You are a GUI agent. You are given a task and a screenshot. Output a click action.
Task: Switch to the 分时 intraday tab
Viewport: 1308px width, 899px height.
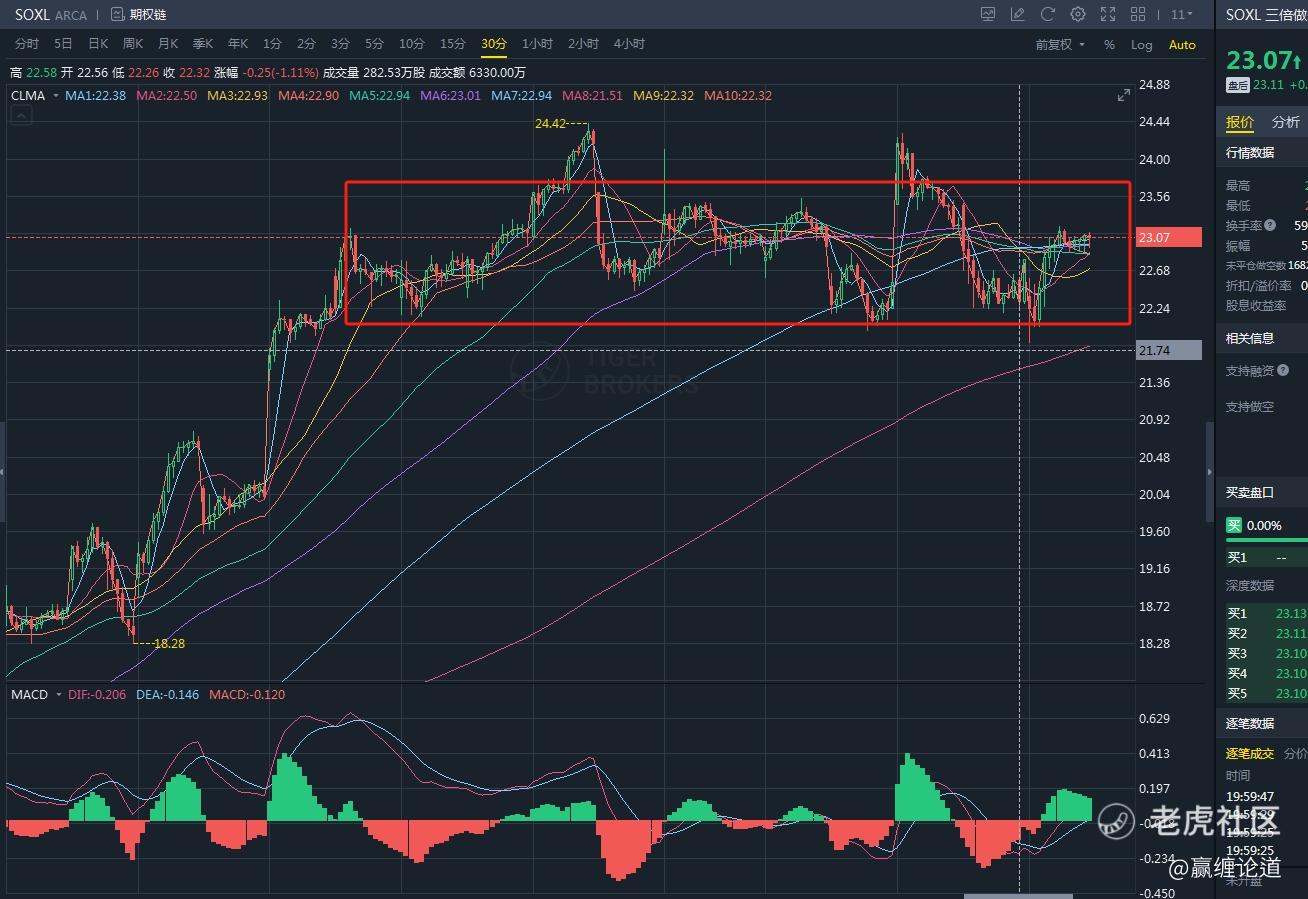(x=27, y=44)
